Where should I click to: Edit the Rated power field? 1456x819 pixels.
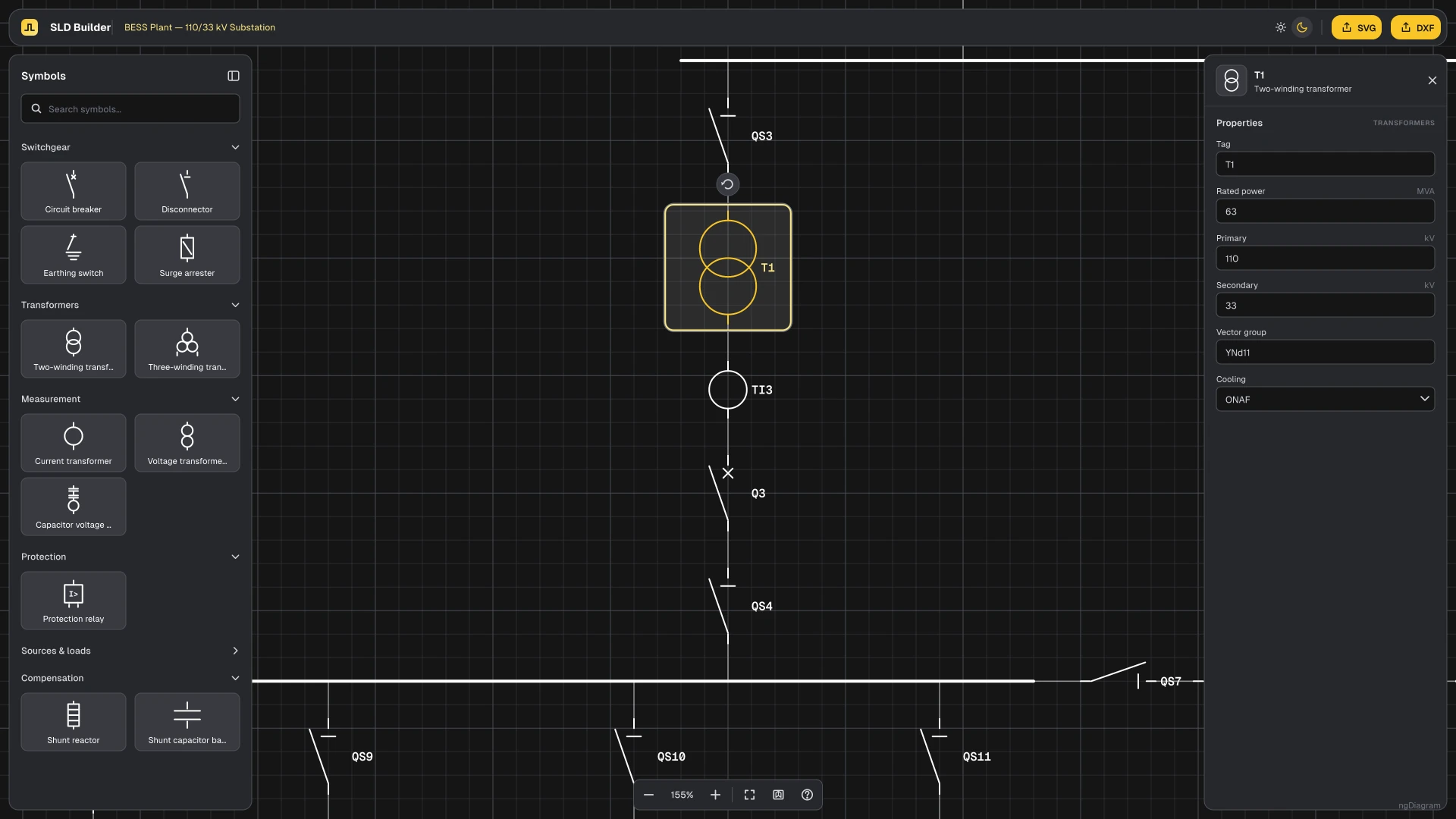tap(1326, 212)
